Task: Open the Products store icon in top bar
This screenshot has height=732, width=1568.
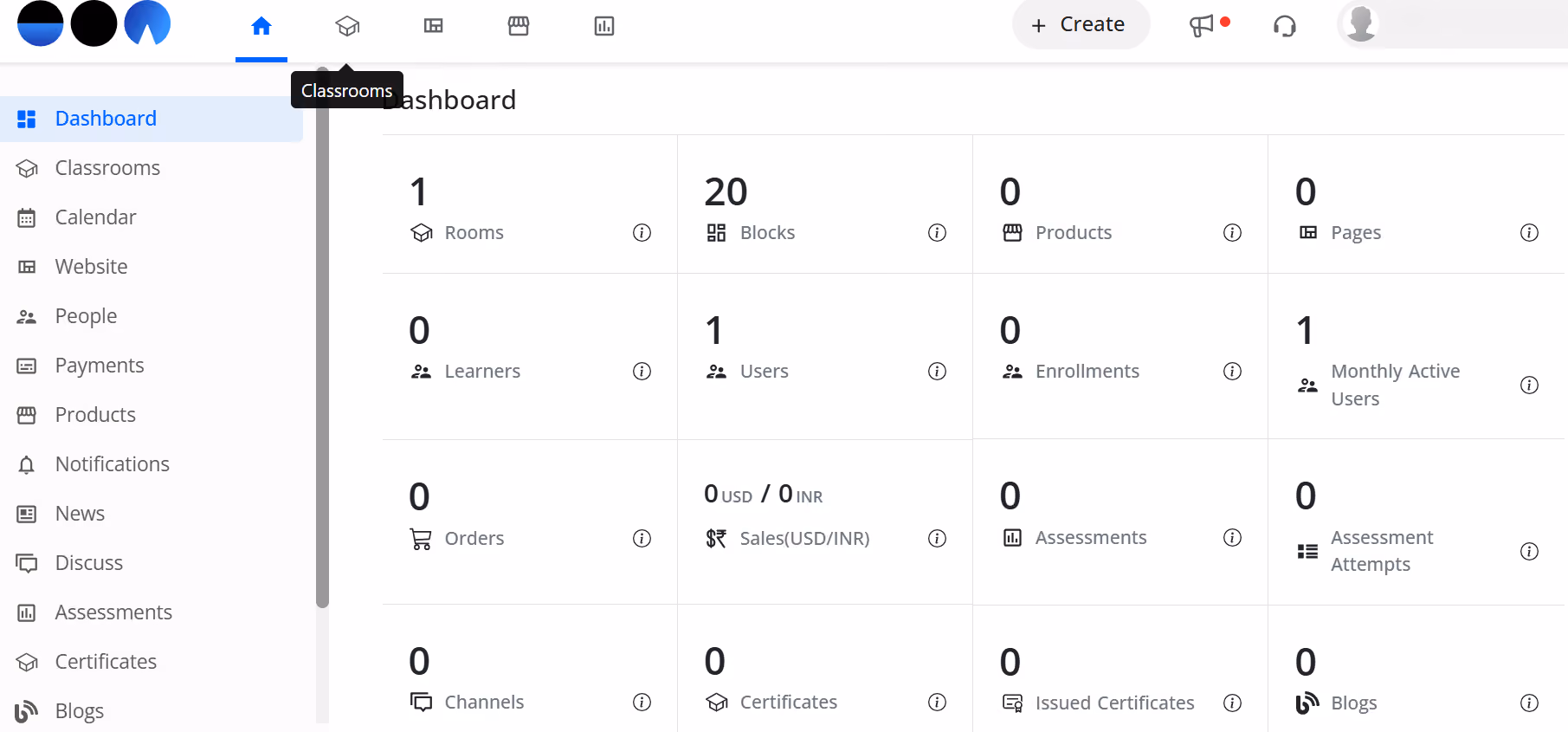Action: 519,26
